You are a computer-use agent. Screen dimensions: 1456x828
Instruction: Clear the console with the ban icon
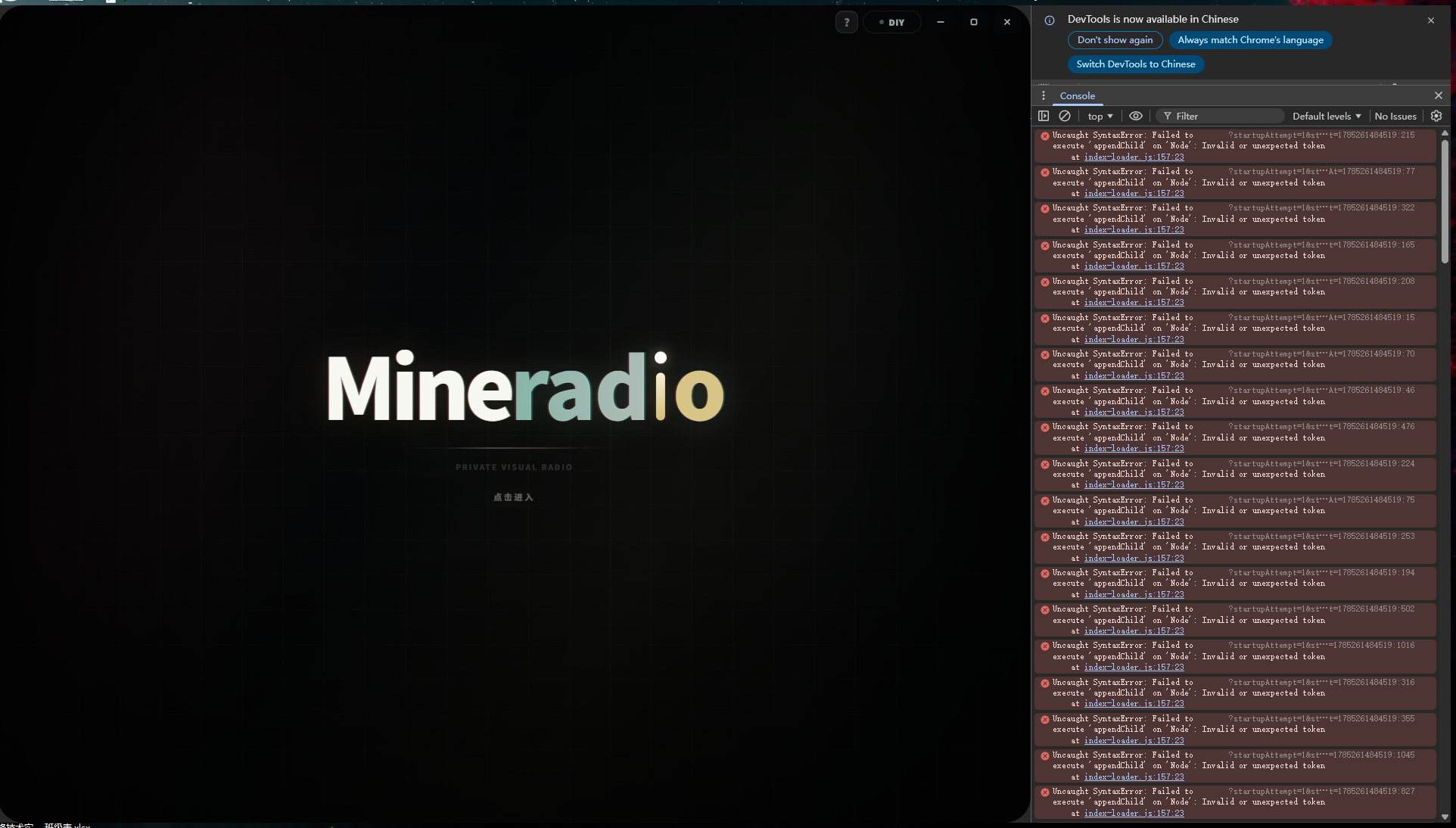click(x=1065, y=116)
